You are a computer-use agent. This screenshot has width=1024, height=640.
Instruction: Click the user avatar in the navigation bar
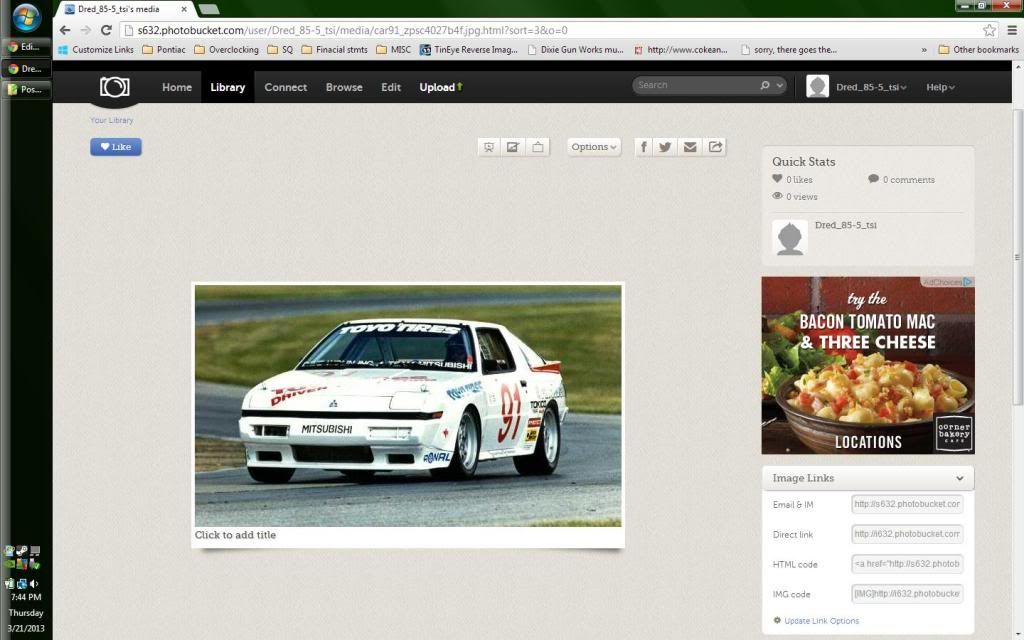(817, 86)
